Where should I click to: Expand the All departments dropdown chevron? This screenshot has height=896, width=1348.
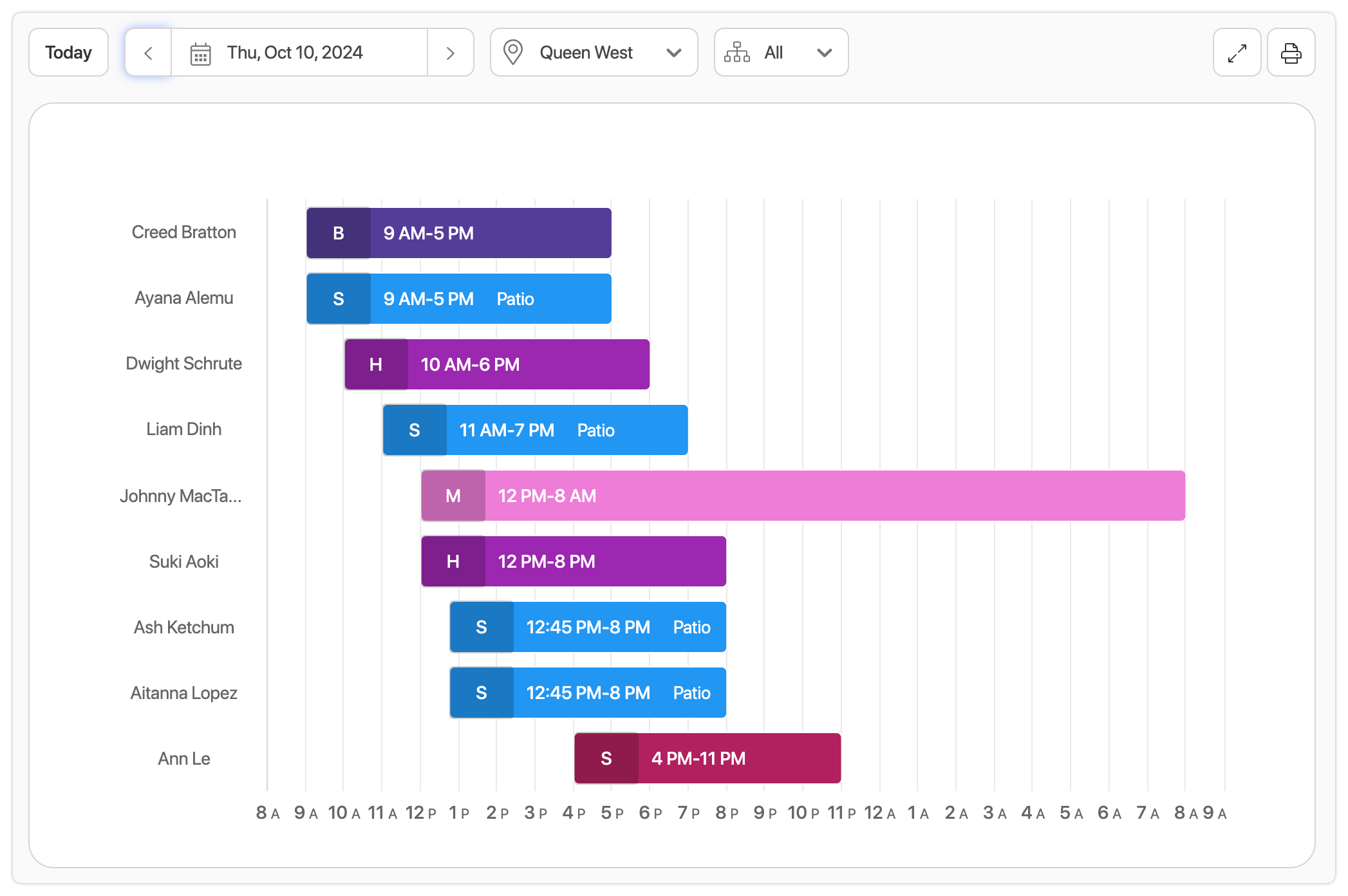[x=824, y=53]
